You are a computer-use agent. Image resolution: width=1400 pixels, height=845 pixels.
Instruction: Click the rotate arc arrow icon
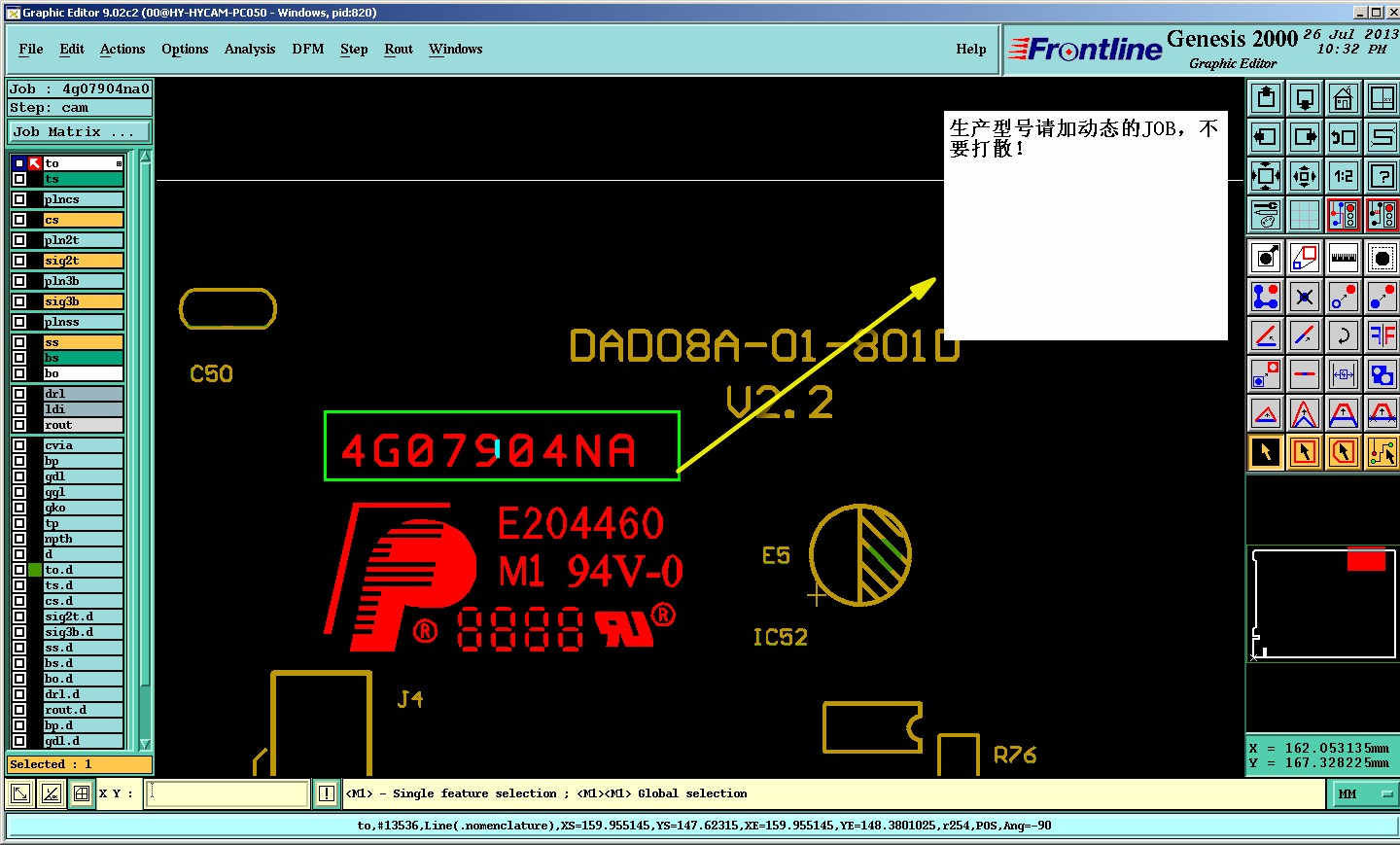click(1344, 335)
